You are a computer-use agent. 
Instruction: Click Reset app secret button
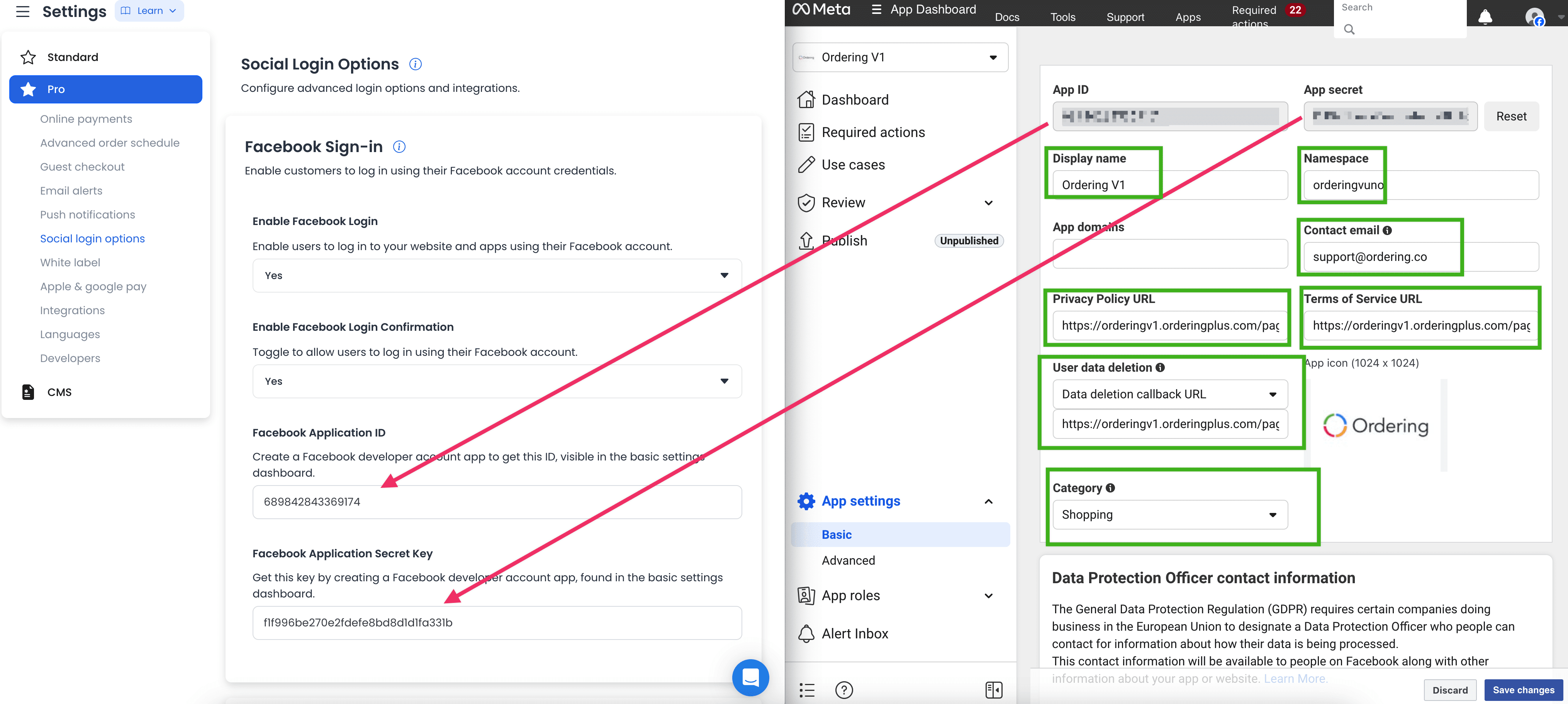1511,116
